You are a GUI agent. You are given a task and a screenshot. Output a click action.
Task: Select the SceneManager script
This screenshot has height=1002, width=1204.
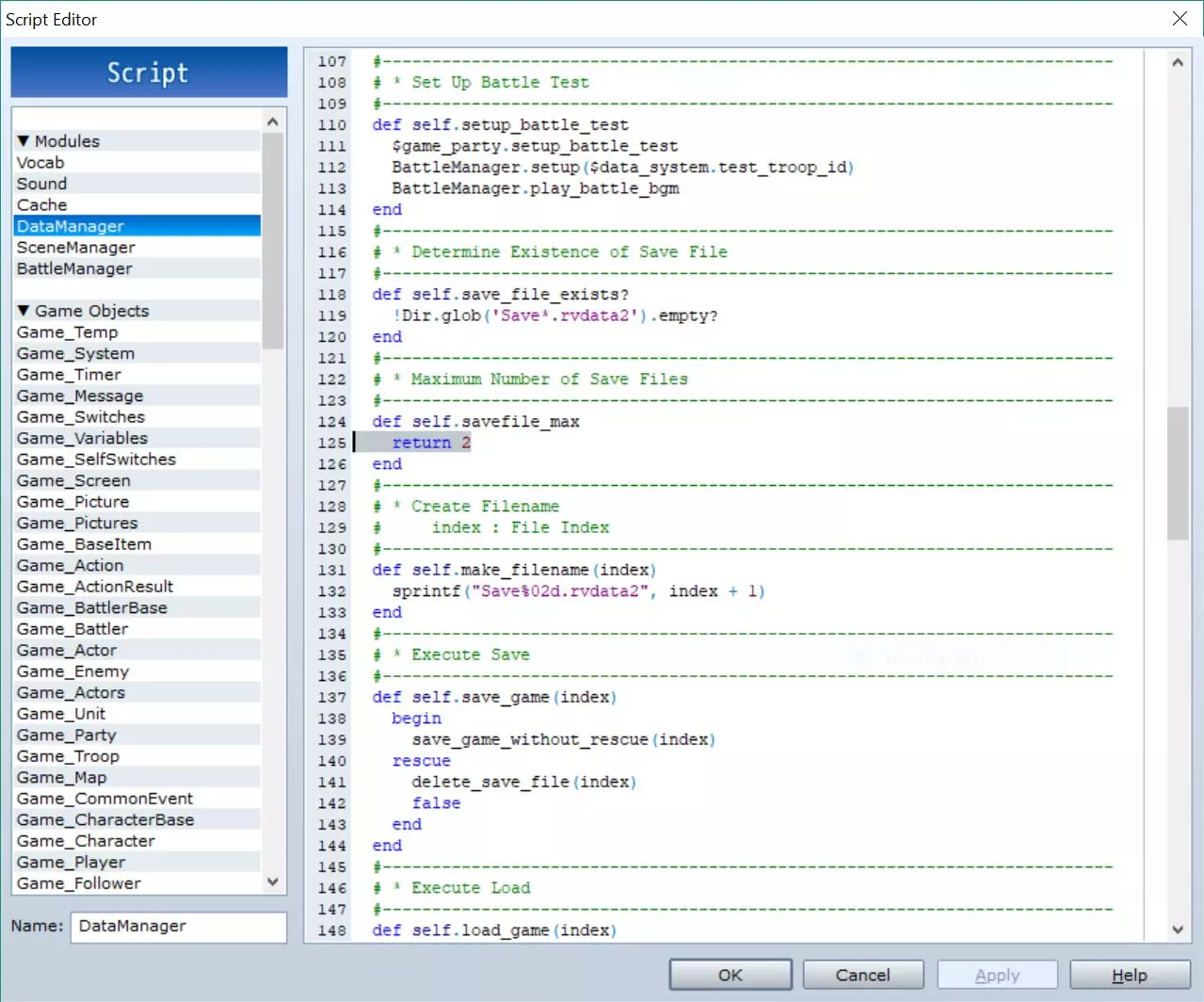point(76,248)
